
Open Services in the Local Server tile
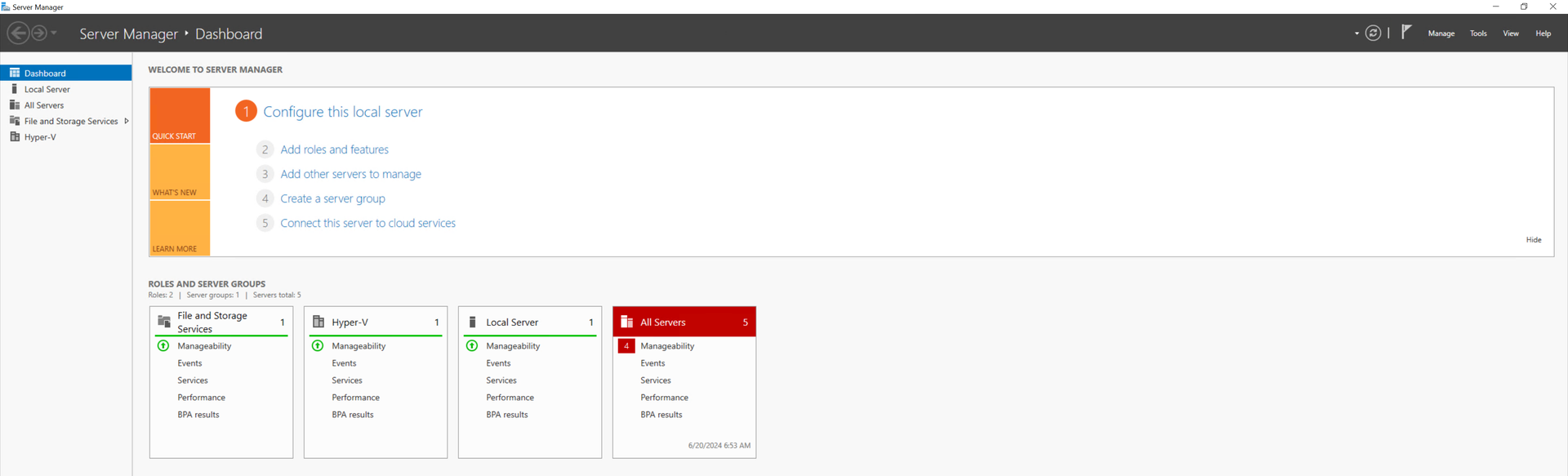click(x=501, y=380)
